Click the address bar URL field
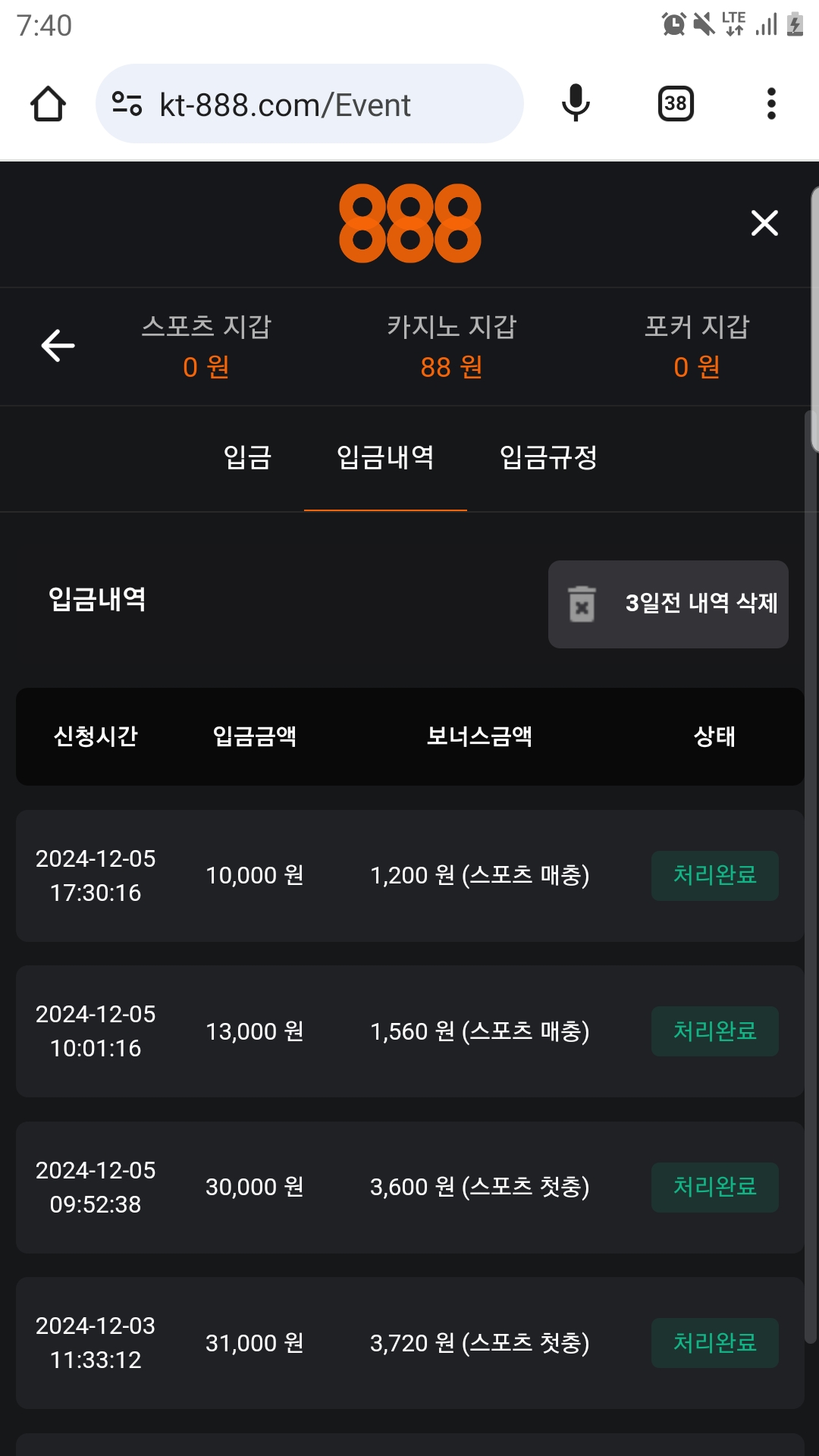 [x=318, y=105]
